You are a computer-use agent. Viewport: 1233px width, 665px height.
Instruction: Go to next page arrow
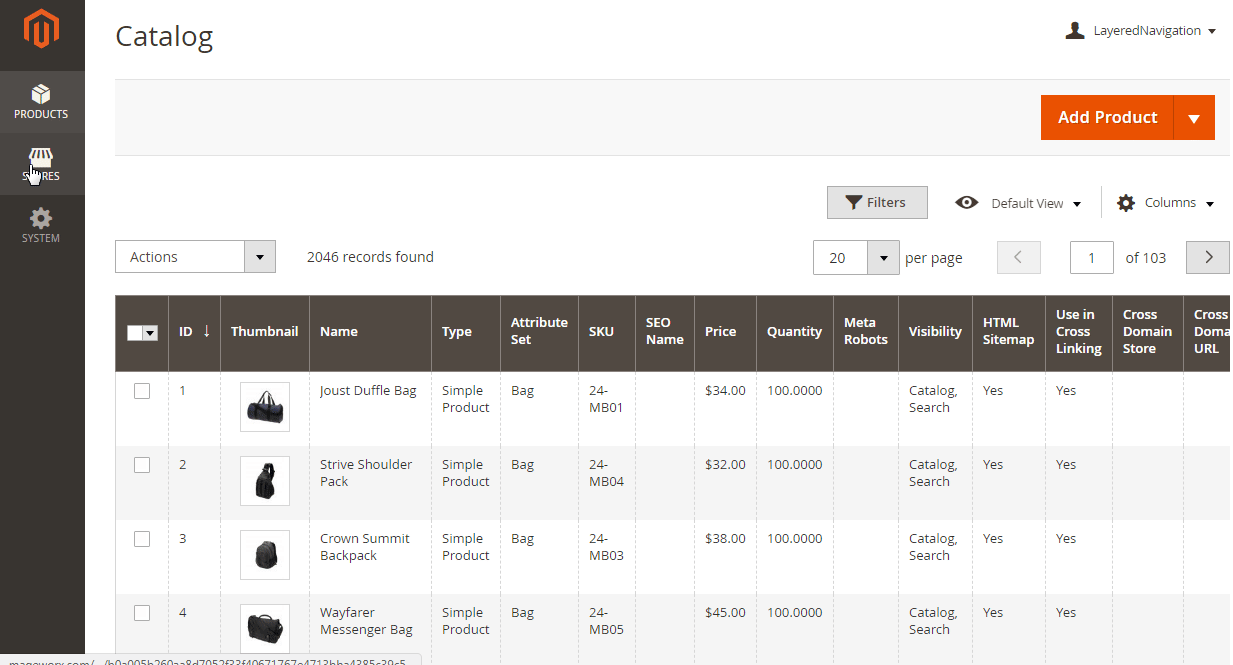1207,257
